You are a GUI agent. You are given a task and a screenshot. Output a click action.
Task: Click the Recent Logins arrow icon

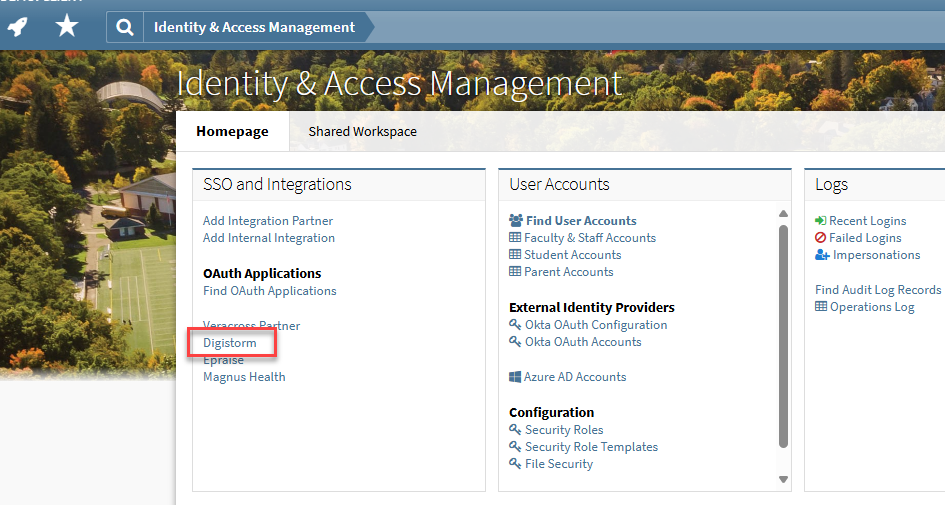point(821,221)
